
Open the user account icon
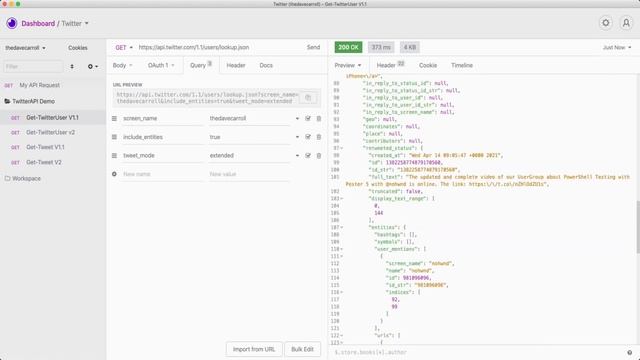tap(626, 23)
